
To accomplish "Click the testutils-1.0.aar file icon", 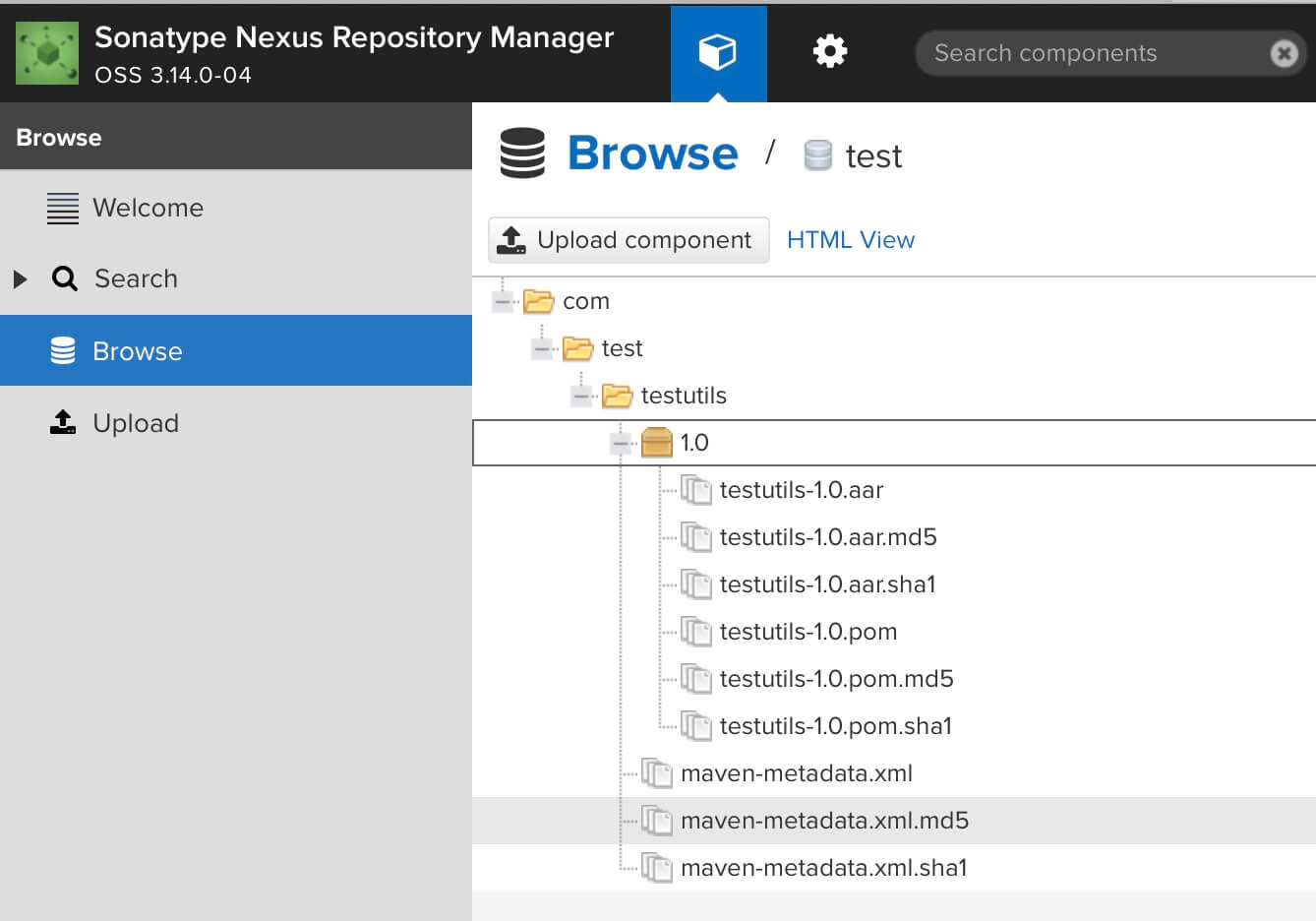I will 696,490.
